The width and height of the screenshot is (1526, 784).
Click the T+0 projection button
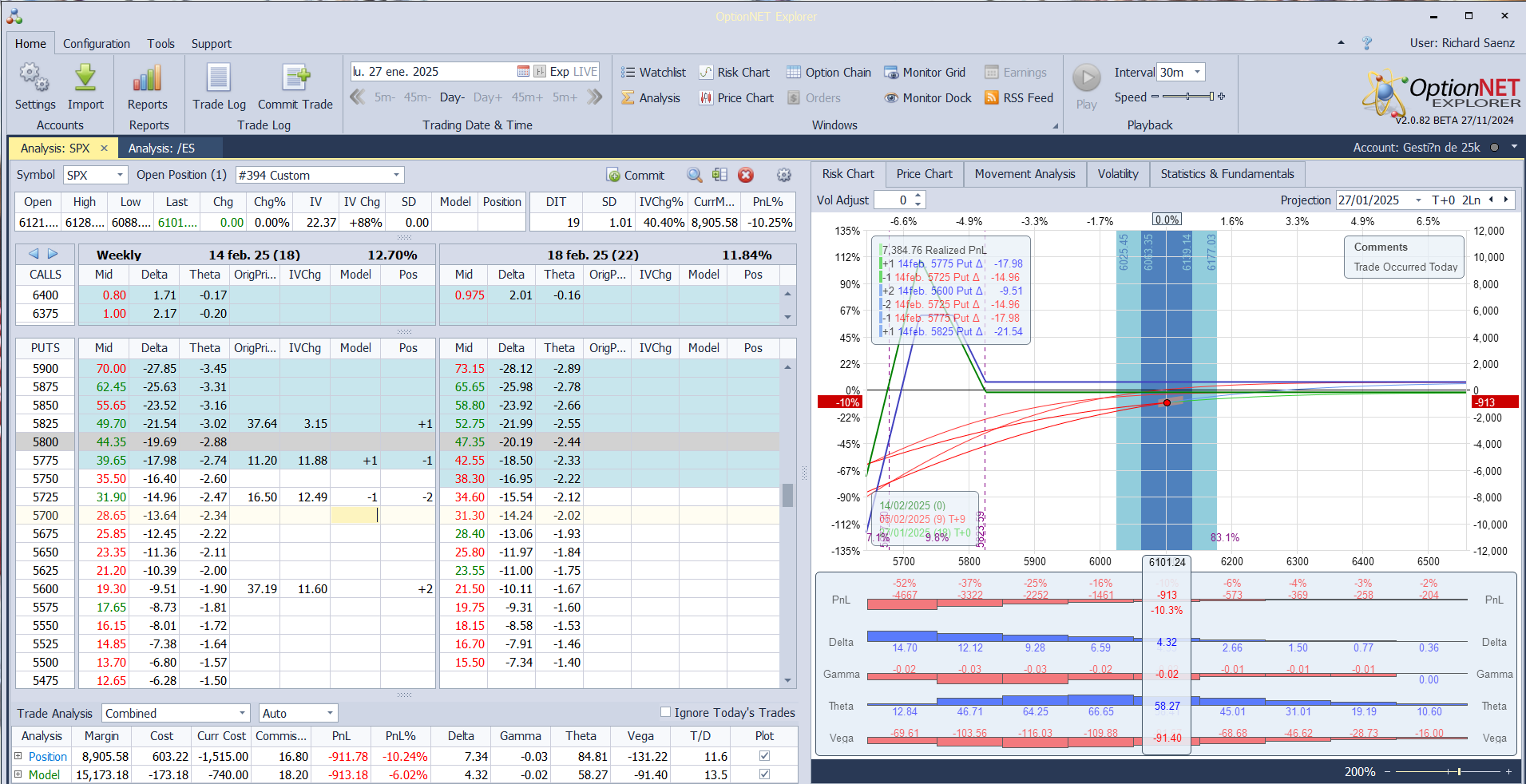coord(1444,200)
